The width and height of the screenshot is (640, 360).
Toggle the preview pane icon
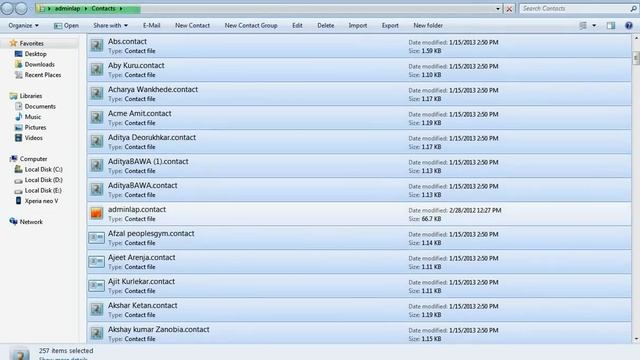pyautogui.click(x=611, y=25)
